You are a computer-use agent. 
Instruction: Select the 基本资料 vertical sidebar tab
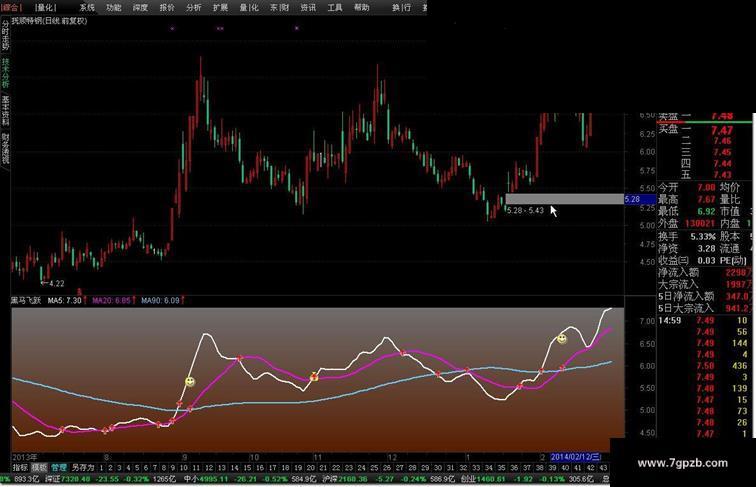click(5, 110)
